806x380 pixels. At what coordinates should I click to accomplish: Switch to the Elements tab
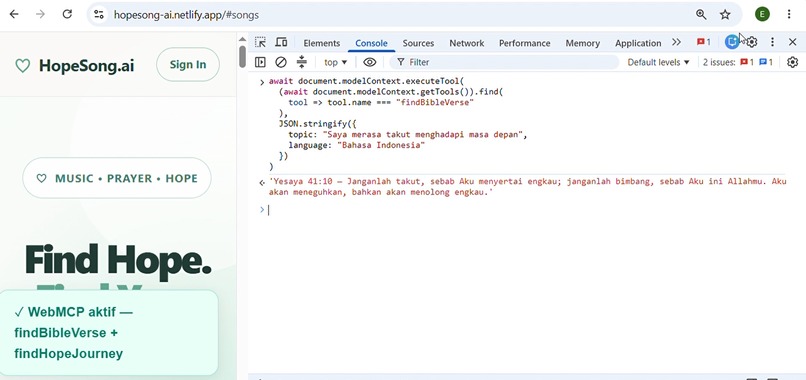click(322, 43)
